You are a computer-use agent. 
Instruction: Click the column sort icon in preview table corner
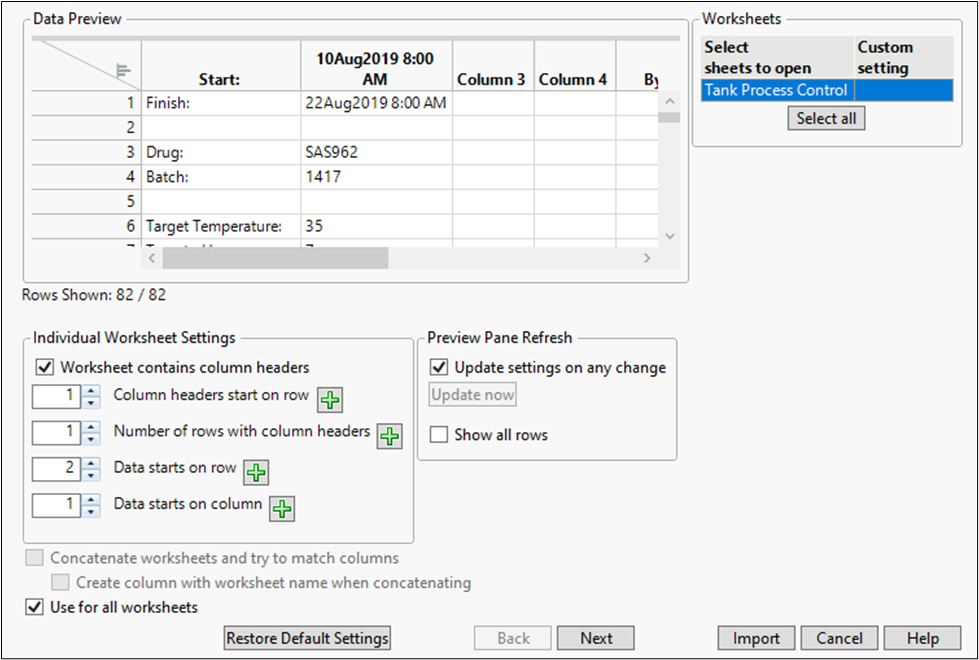(124, 70)
